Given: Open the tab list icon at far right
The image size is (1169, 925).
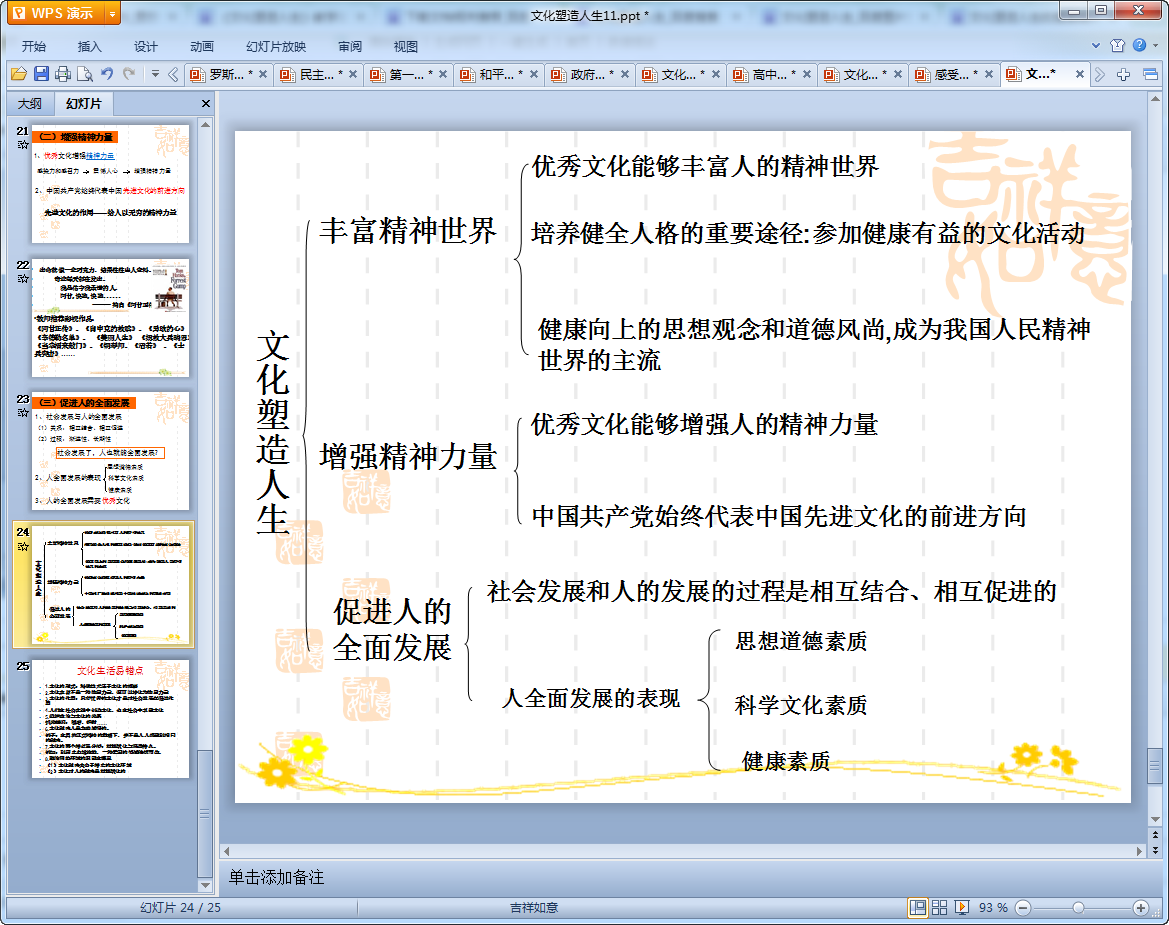Looking at the screenshot, I should pyautogui.click(x=1150, y=74).
